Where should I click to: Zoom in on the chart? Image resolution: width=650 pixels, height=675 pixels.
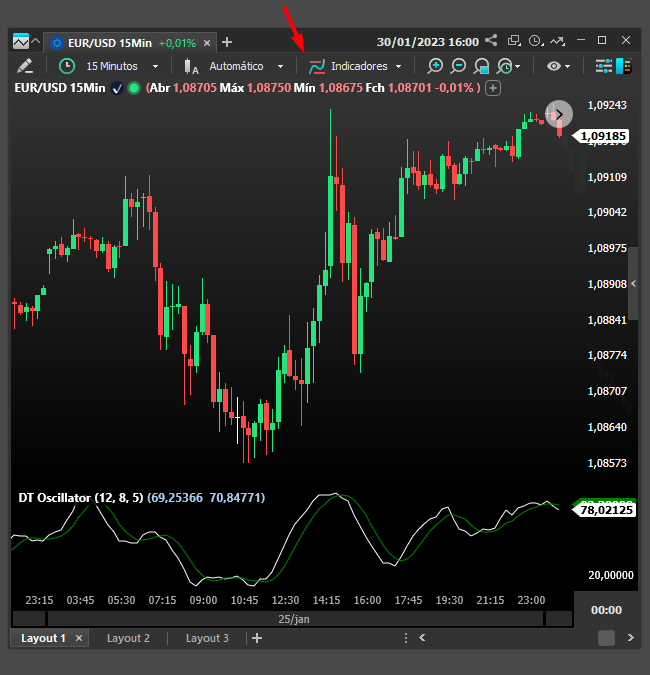[x=435, y=66]
